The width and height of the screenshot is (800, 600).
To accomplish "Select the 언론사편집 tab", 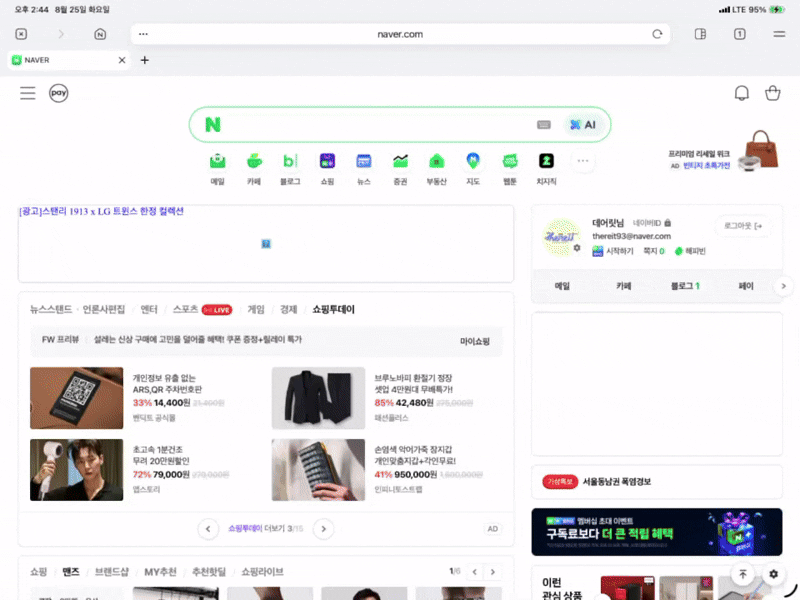I will point(104,310).
